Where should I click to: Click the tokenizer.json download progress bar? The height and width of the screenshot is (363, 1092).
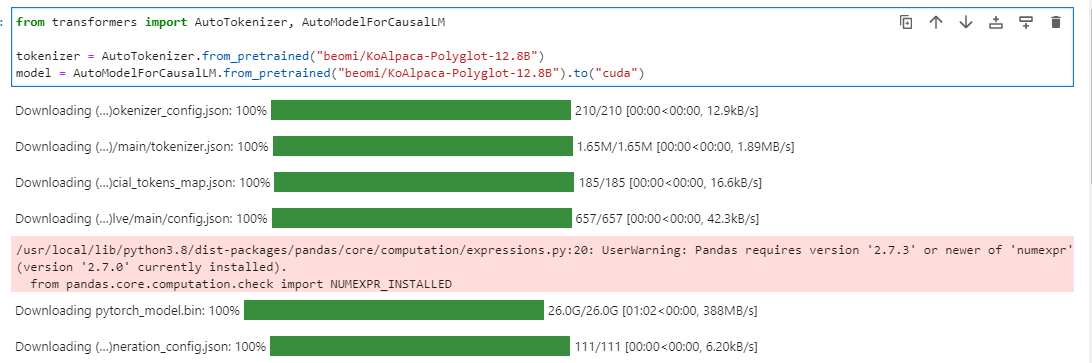pos(423,146)
